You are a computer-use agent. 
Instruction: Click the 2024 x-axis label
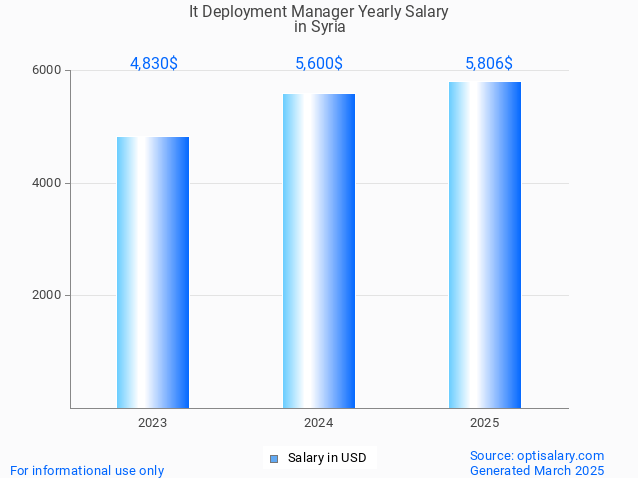[319, 423]
